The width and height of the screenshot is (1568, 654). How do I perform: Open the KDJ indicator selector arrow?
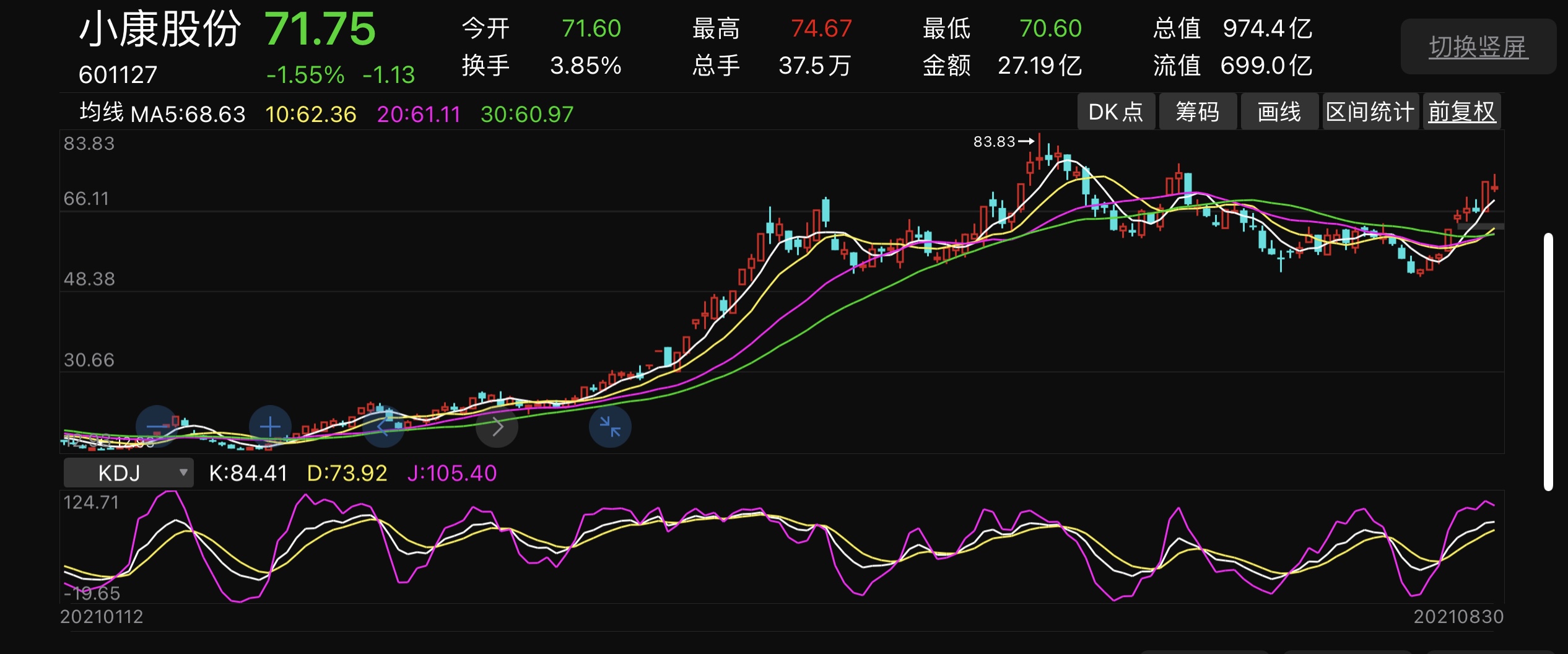pyautogui.click(x=183, y=473)
